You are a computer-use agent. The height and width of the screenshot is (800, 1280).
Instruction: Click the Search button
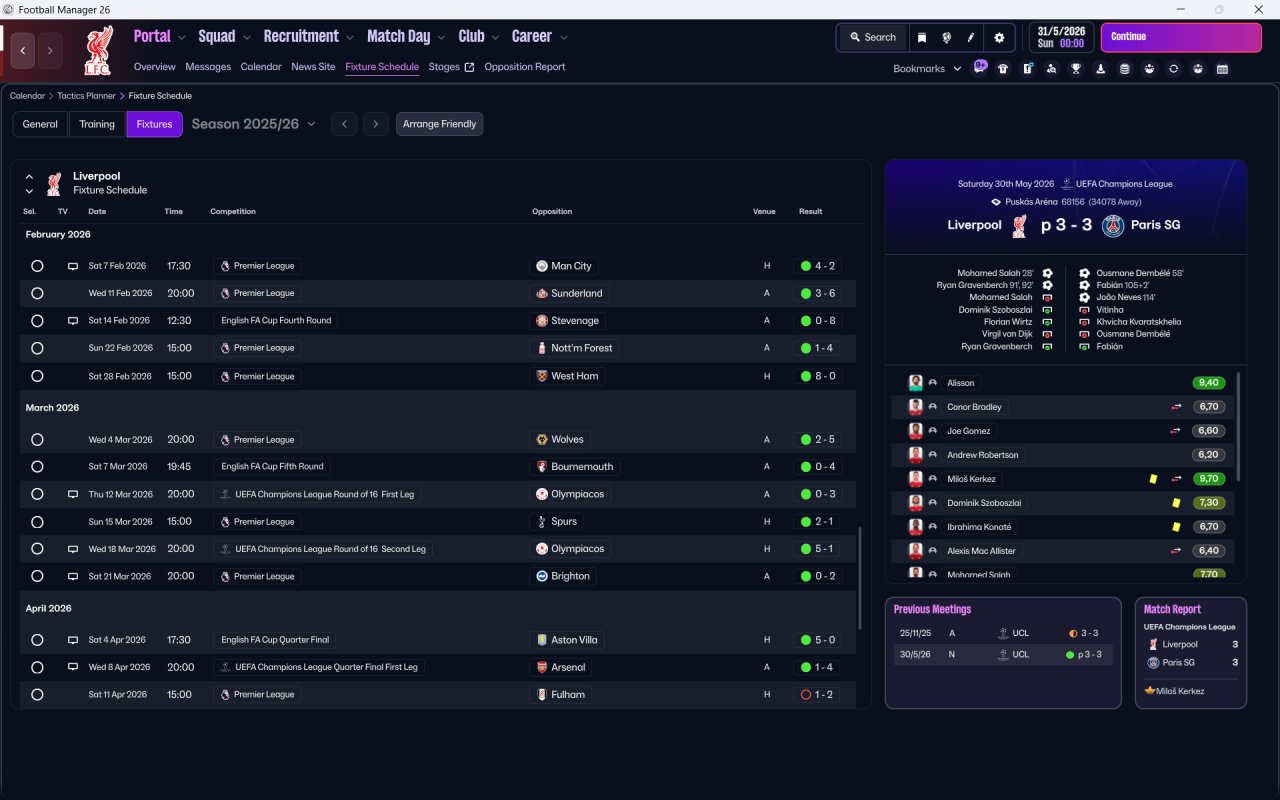[872, 38]
